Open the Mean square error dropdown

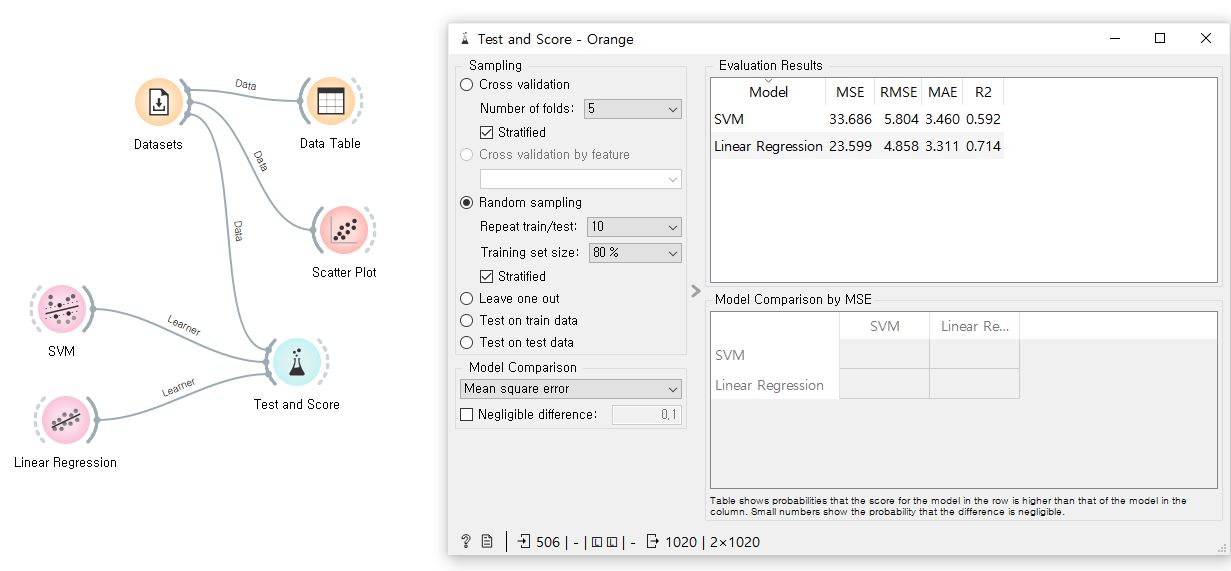(x=570, y=389)
